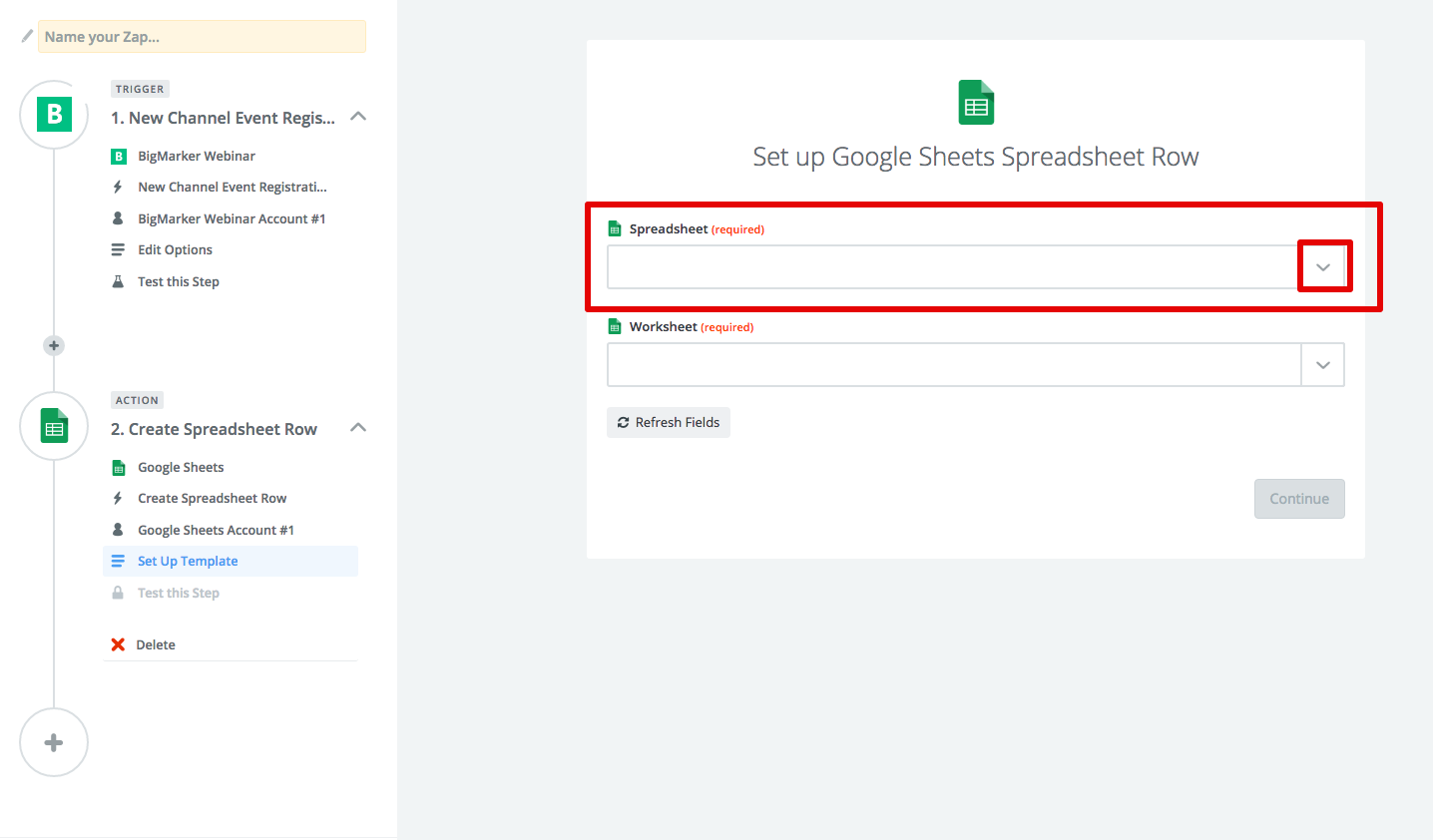The height and width of the screenshot is (840, 1433).
Task: Click person icon beside Google Sheets Account #1
Action: [118, 530]
